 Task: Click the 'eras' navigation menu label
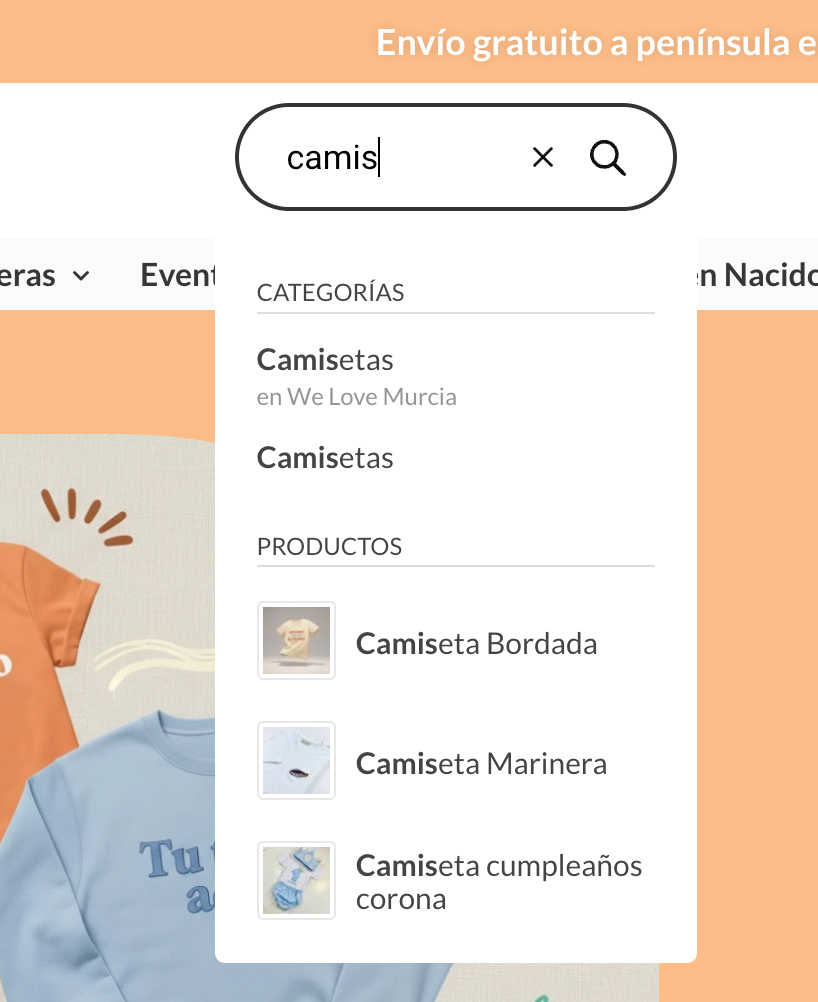pyautogui.click(x=27, y=275)
